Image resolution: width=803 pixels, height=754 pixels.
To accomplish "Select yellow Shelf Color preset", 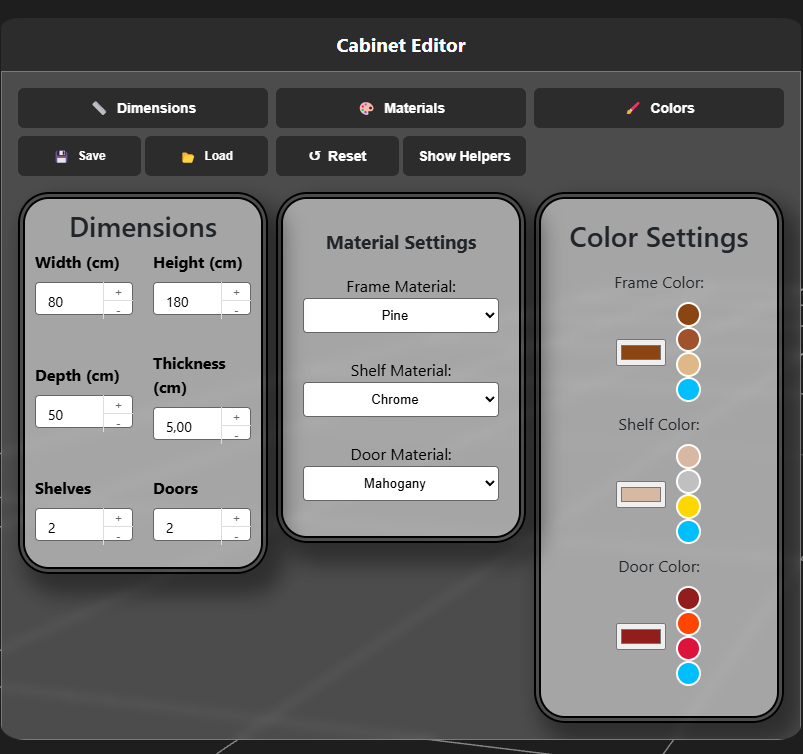I will pos(688,507).
